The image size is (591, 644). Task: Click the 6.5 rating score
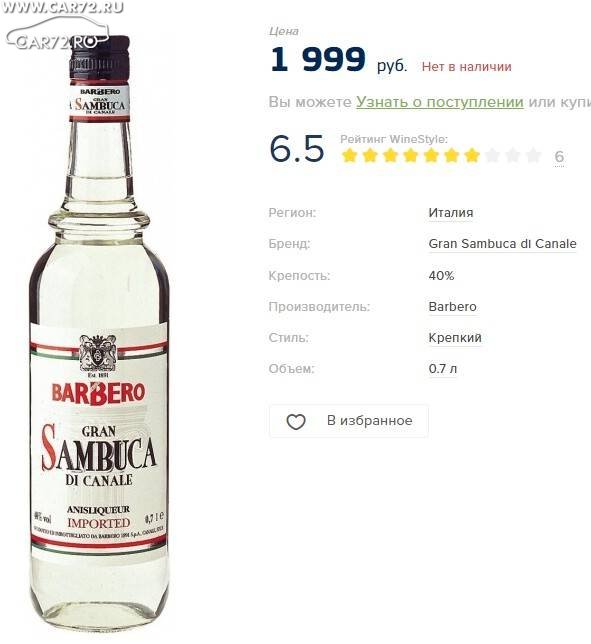tap(297, 148)
